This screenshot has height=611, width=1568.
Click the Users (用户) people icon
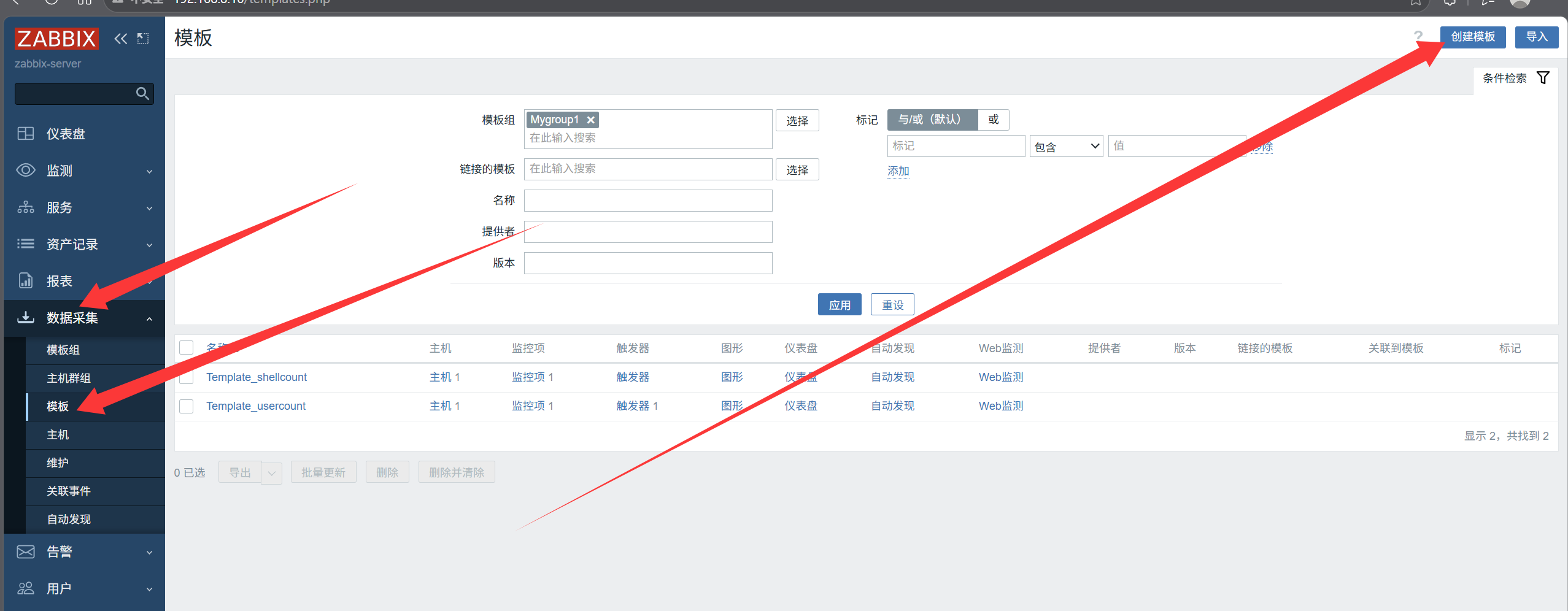(26, 588)
